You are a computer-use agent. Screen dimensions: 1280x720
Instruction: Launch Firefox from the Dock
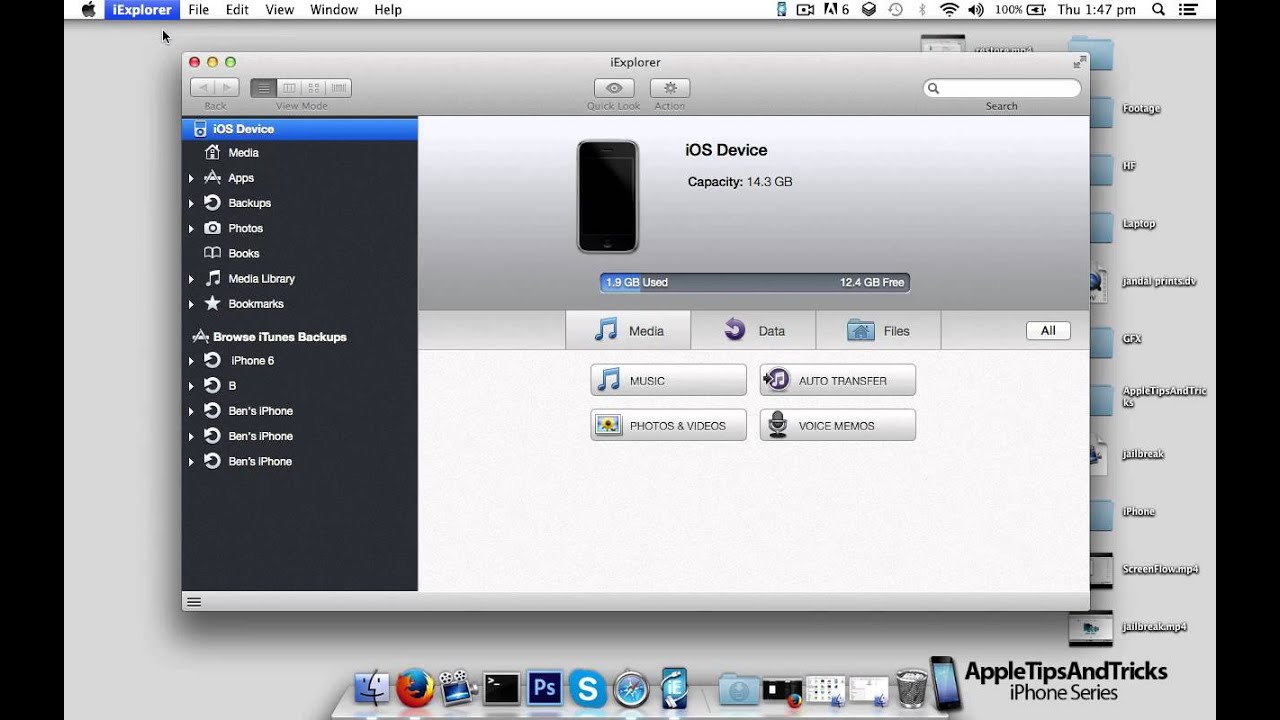pyautogui.click(x=415, y=688)
